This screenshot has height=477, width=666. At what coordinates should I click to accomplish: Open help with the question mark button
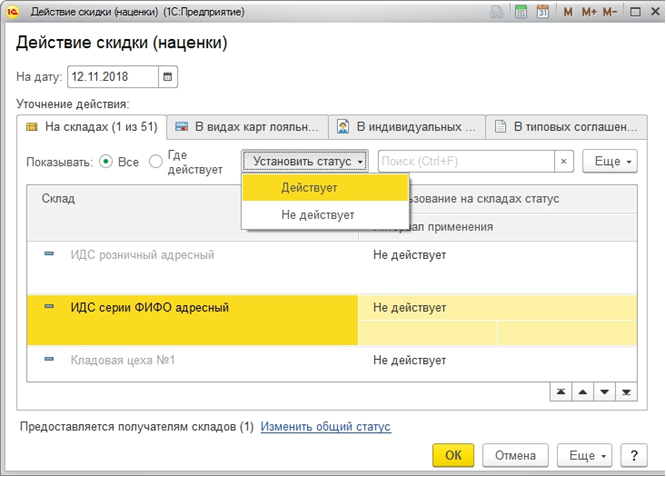click(x=634, y=455)
